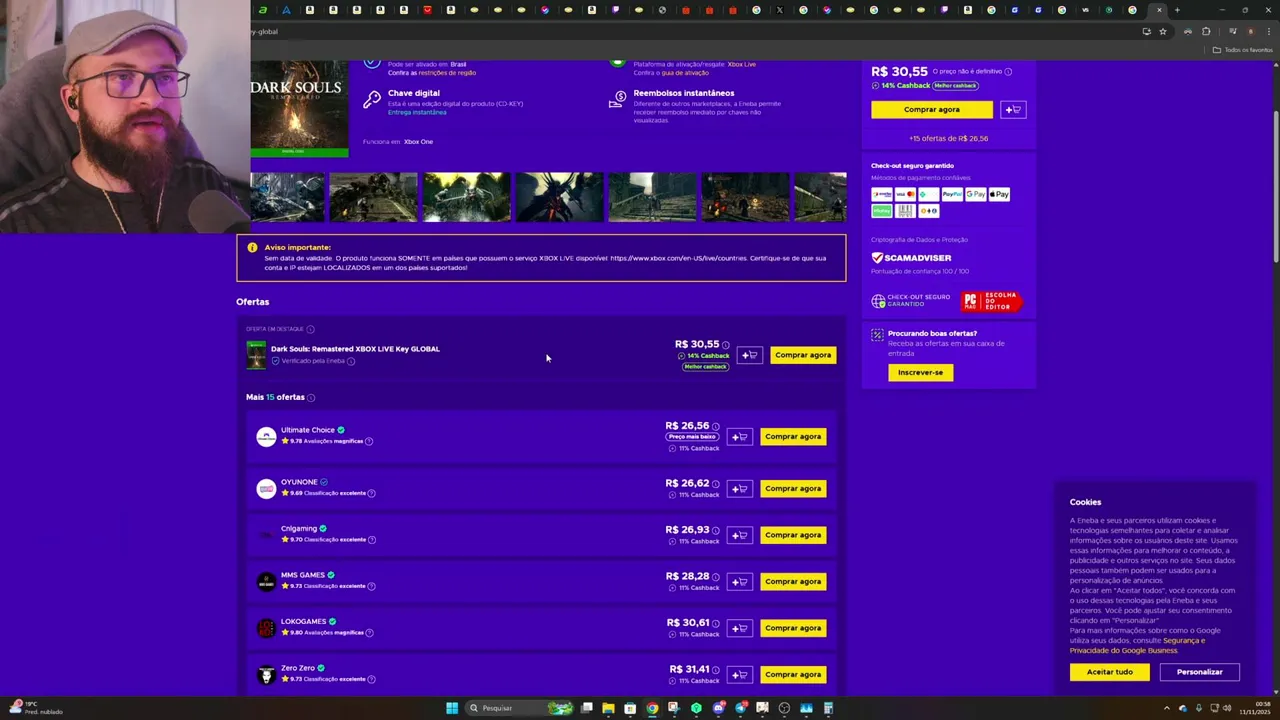This screenshot has width=1280, height=720.
Task: Open Zero Zero seller name
Action: pos(298,668)
